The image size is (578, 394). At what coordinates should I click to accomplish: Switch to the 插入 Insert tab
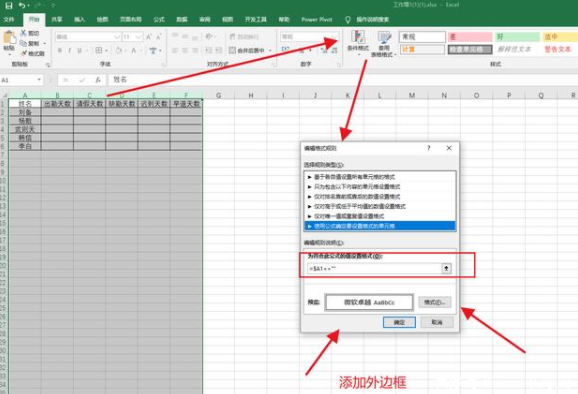click(79, 20)
